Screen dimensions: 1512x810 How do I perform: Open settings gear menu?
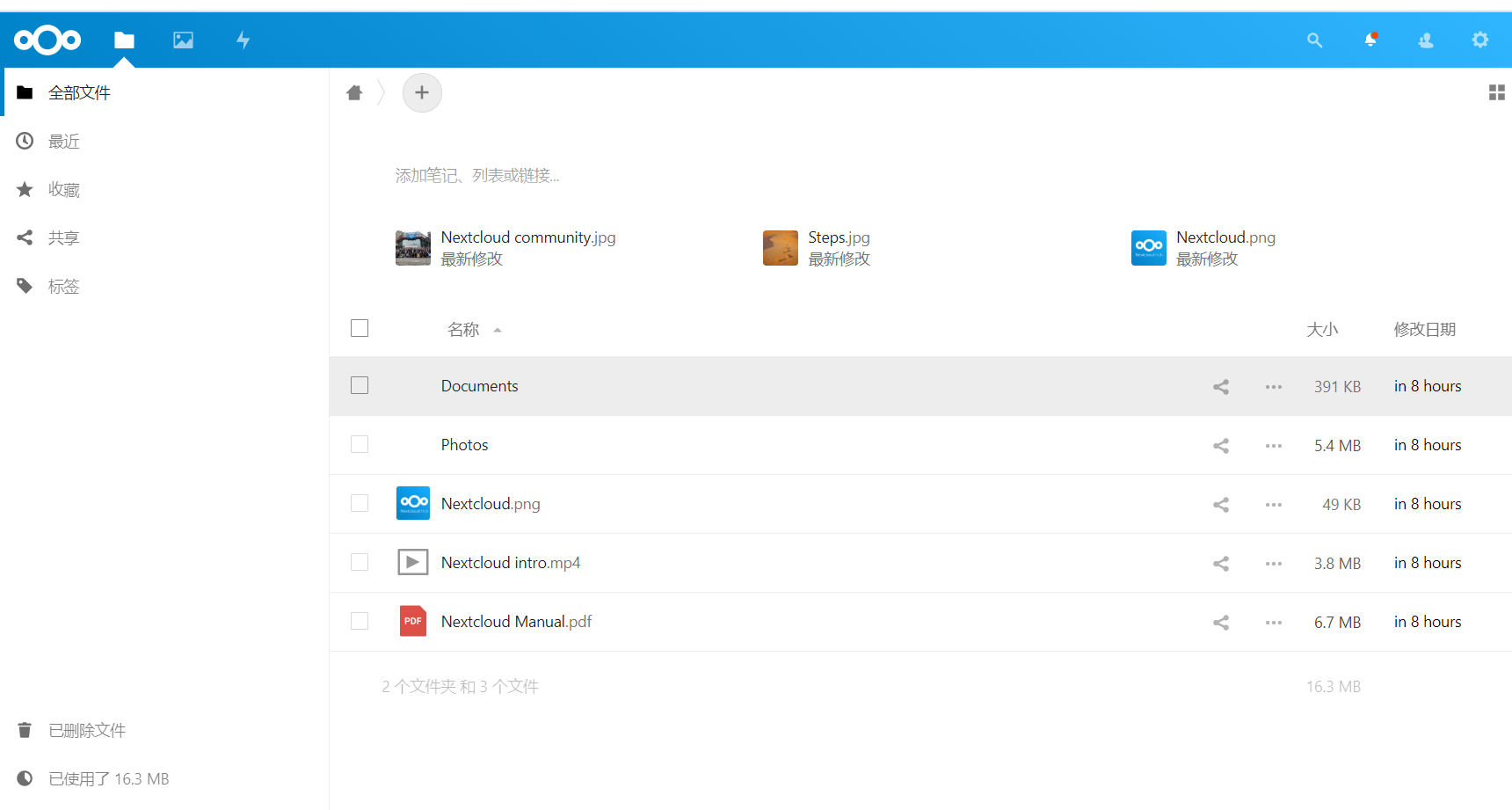pos(1480,40)
